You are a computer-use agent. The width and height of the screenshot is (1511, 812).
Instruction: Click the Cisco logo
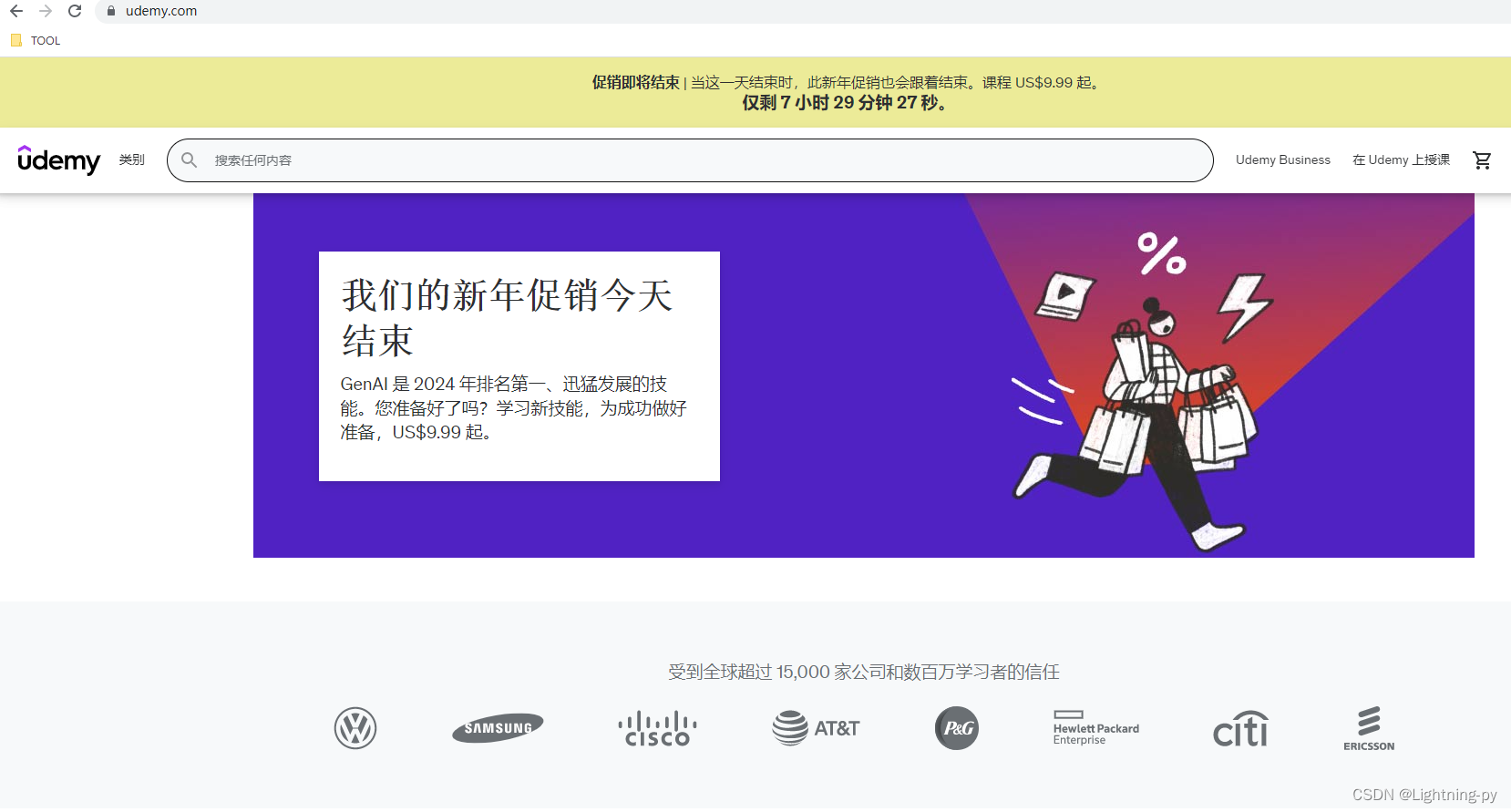click(657, 729)
